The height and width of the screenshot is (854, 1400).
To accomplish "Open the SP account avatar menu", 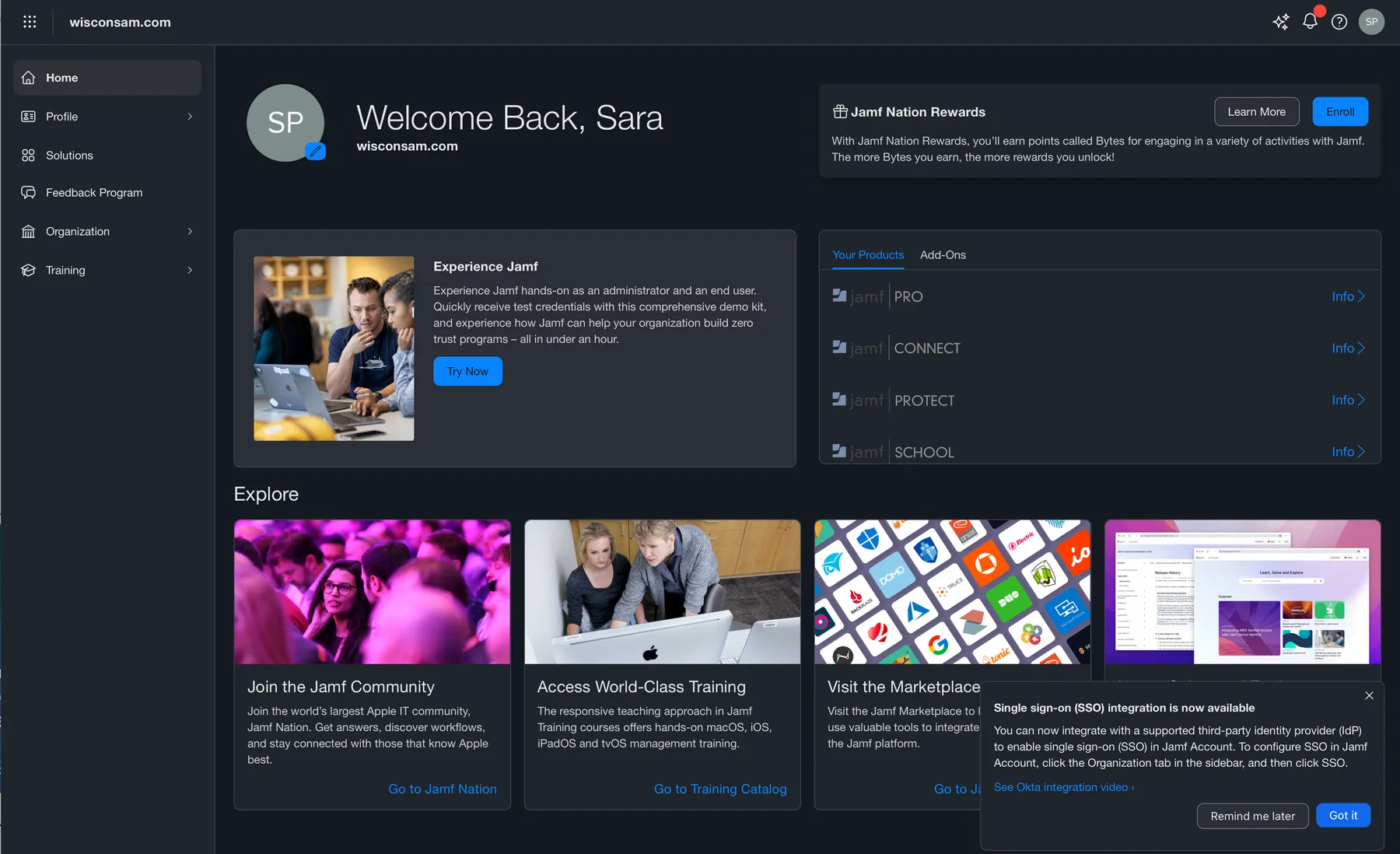I will tap(1371, 22).
